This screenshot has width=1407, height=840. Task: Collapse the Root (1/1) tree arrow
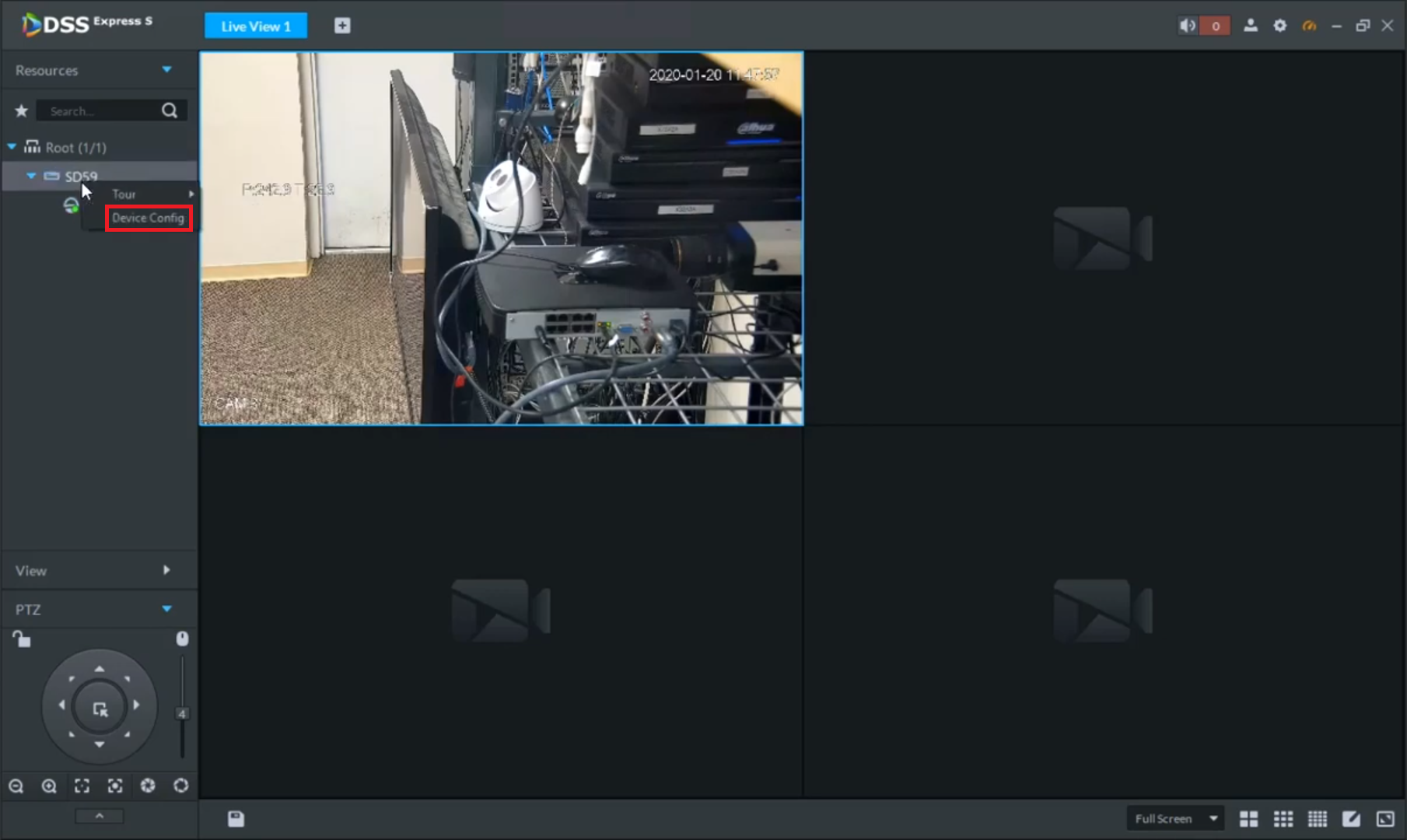coord(12,146)
